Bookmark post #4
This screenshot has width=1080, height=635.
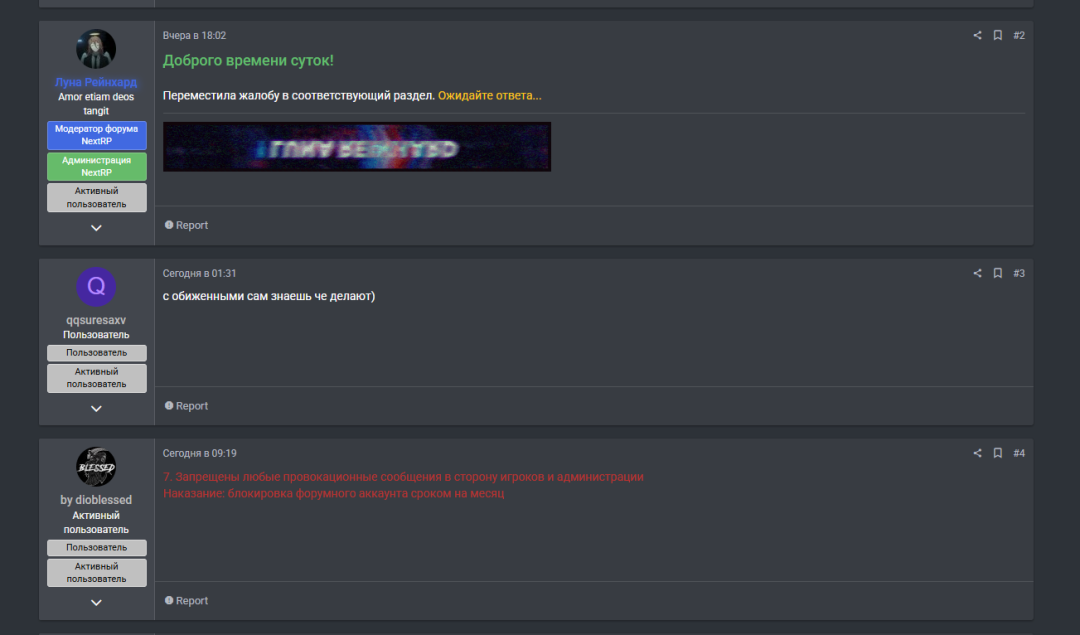(x=997, y=453)
